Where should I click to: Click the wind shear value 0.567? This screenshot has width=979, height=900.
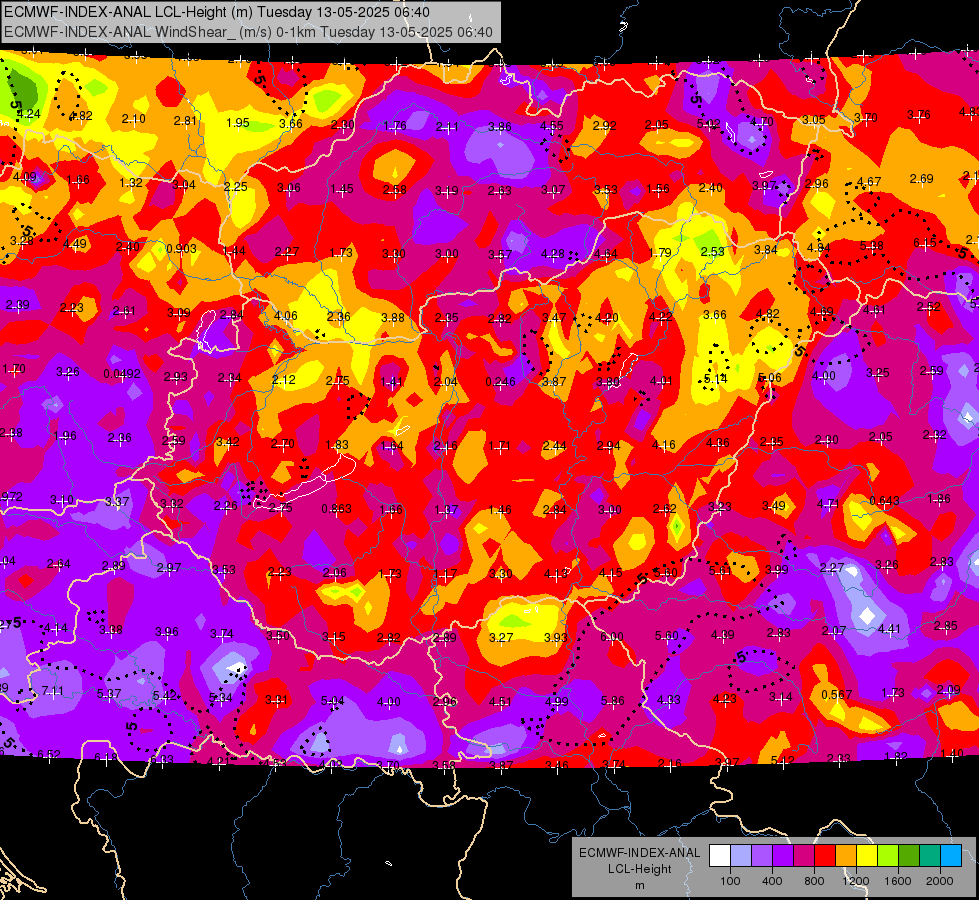click(837, 695)
